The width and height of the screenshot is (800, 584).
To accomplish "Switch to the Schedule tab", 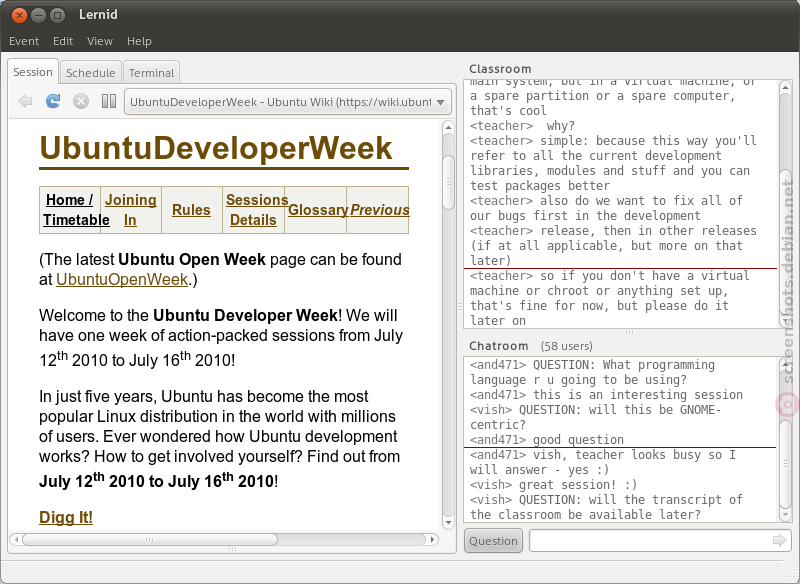I will [x=90, y=73].
